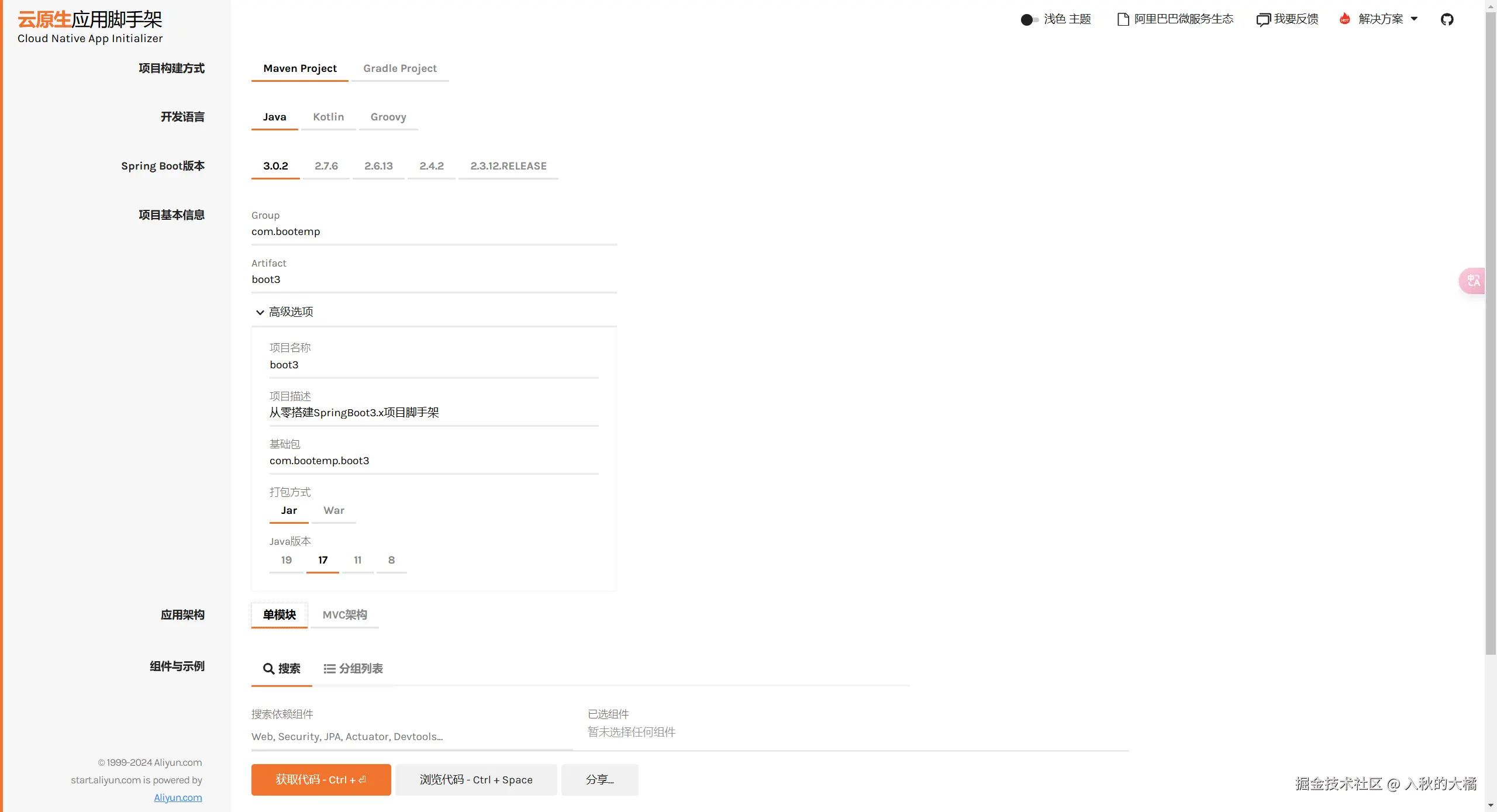This screenshot has height=812, width=1497.
Task: Switch to the Kotlin language tab
Action: click(329, 117)
